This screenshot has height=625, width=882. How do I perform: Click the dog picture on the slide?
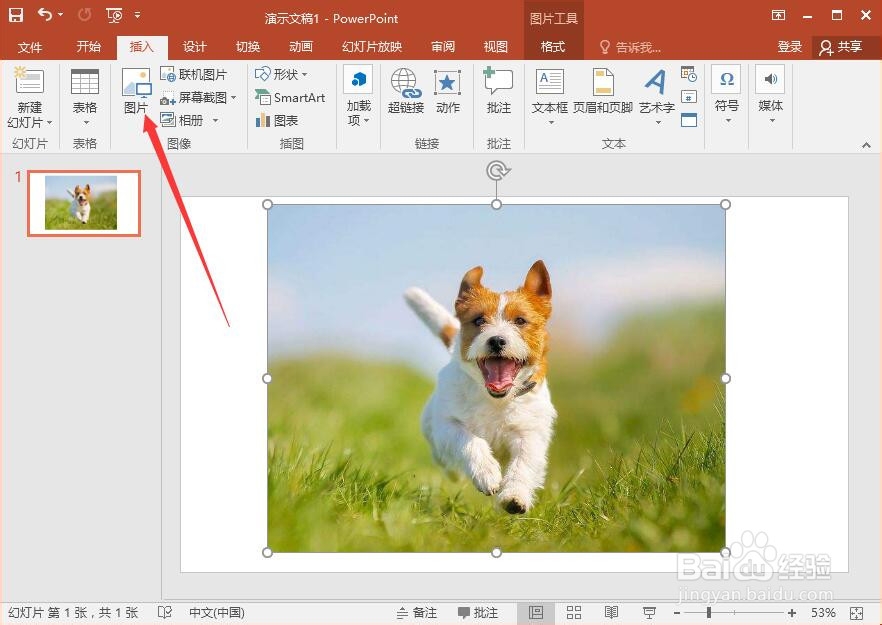[x=496, y=378]
